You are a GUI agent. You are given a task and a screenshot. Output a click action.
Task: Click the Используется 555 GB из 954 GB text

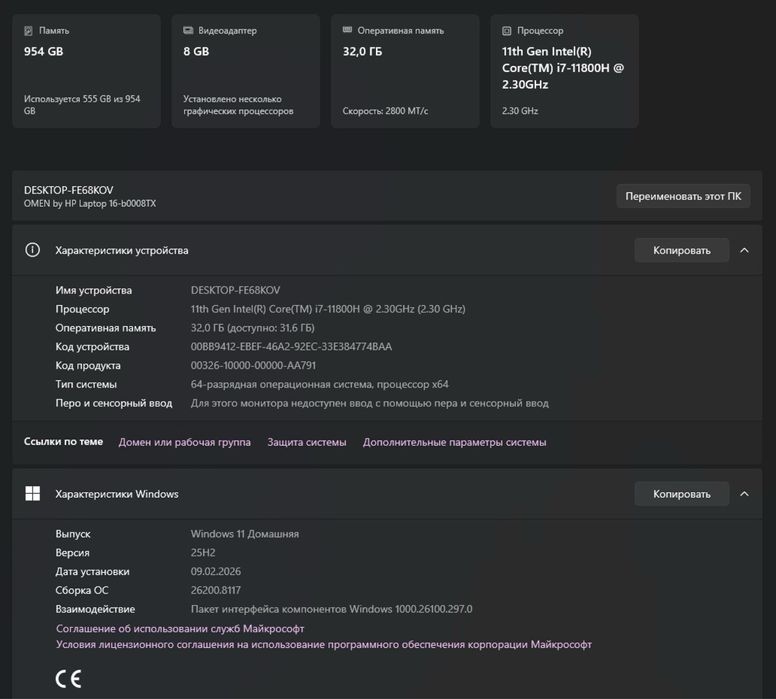click(82, 105)
